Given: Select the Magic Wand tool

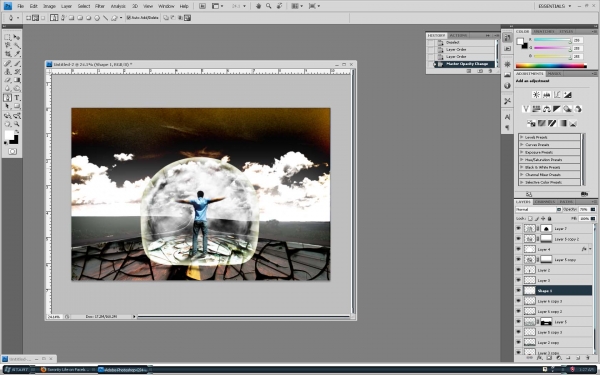Looking at the screenshot, I should [x=16, y=46].
